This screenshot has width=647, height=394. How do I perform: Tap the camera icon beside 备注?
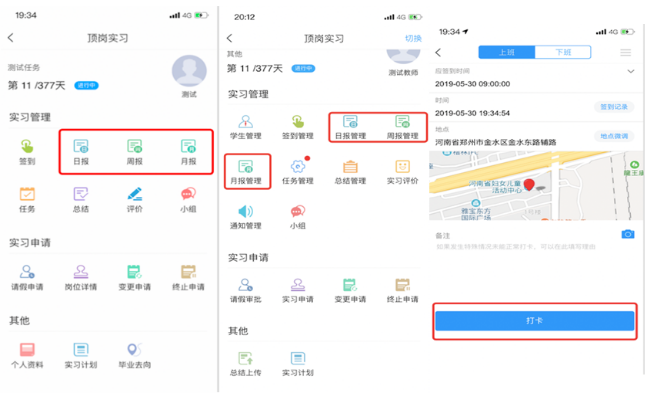pos(628,234)
